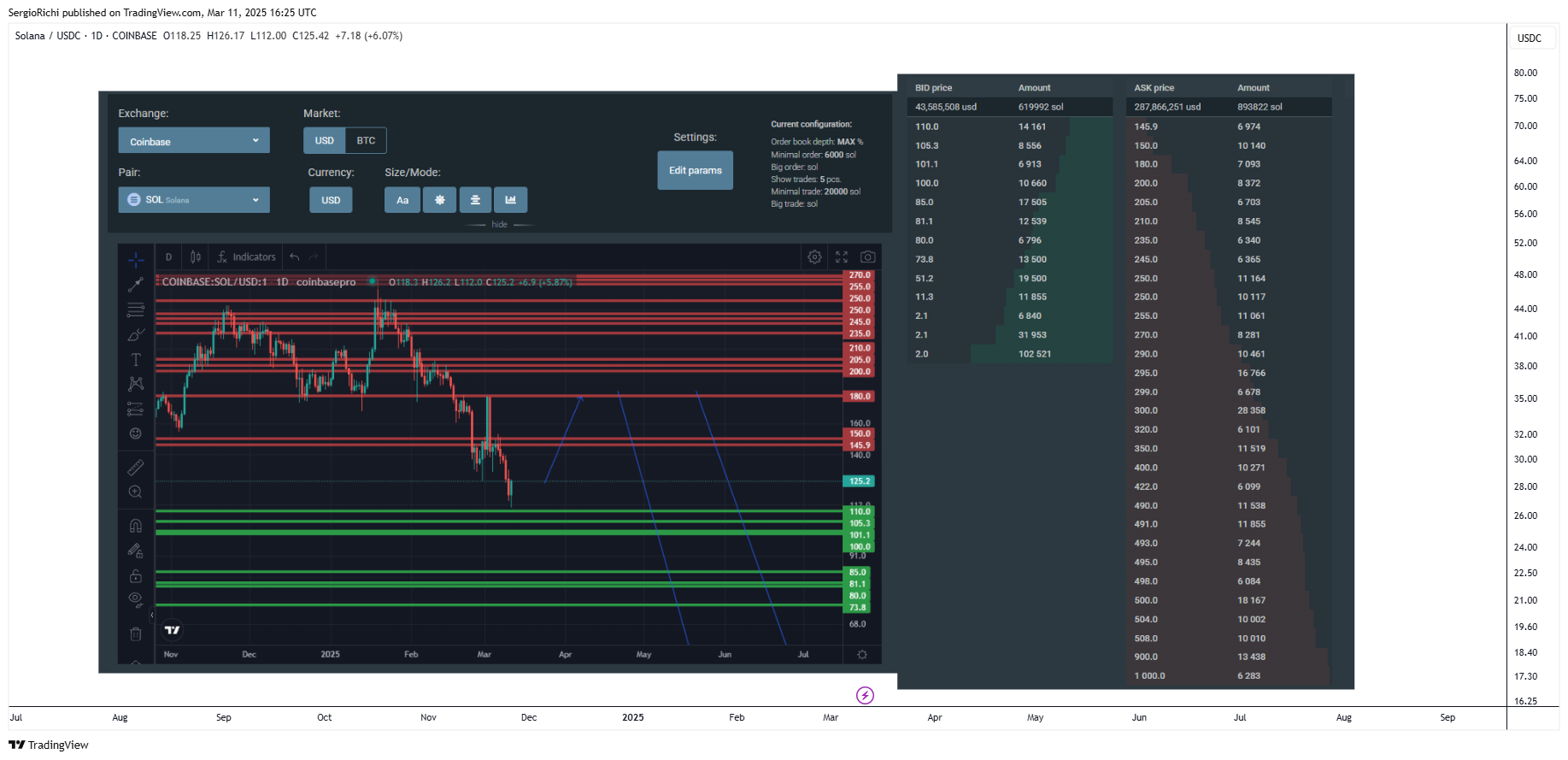Open the D timeframe interval selector
Image resolution: width=1568 pixels, height=760 pixels.
coord(168,256)
